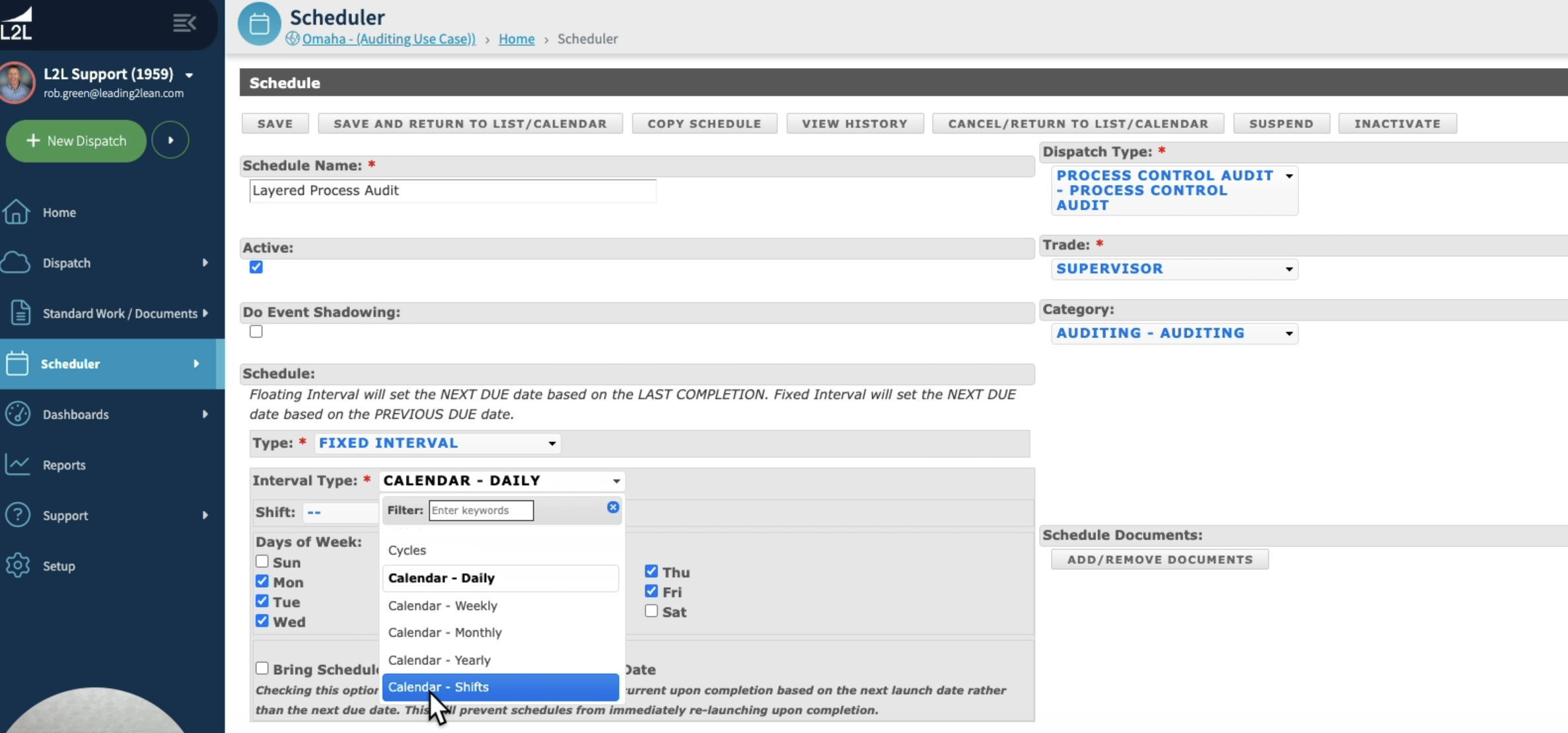The image size is (1568, 733).
Task: Click the Support question mark icon
Action: (18, 515)
